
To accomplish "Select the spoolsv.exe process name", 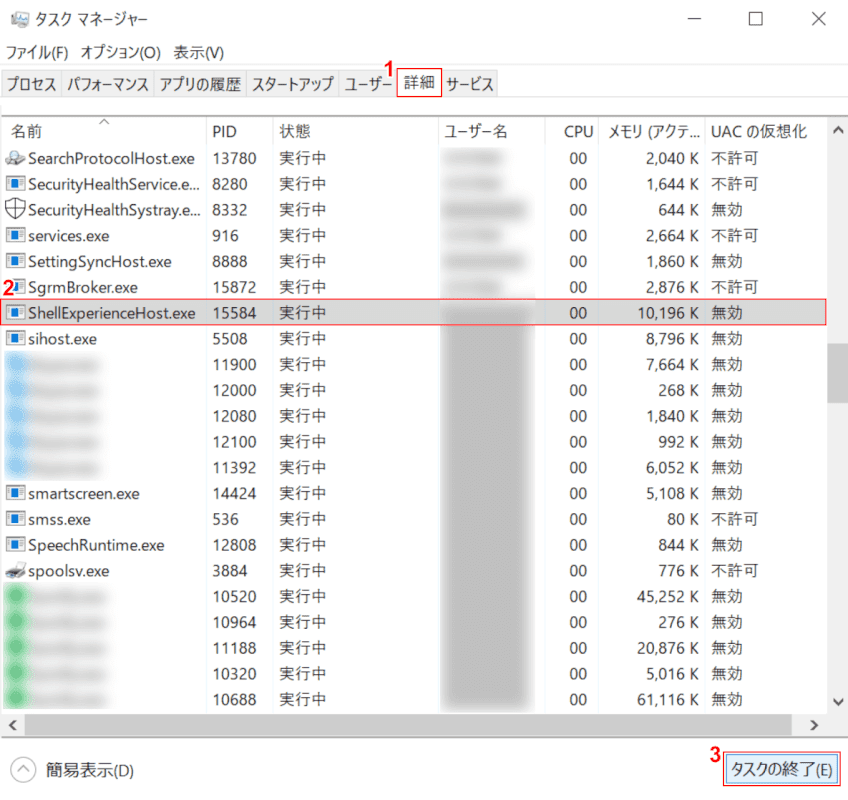I will point(69,571).
